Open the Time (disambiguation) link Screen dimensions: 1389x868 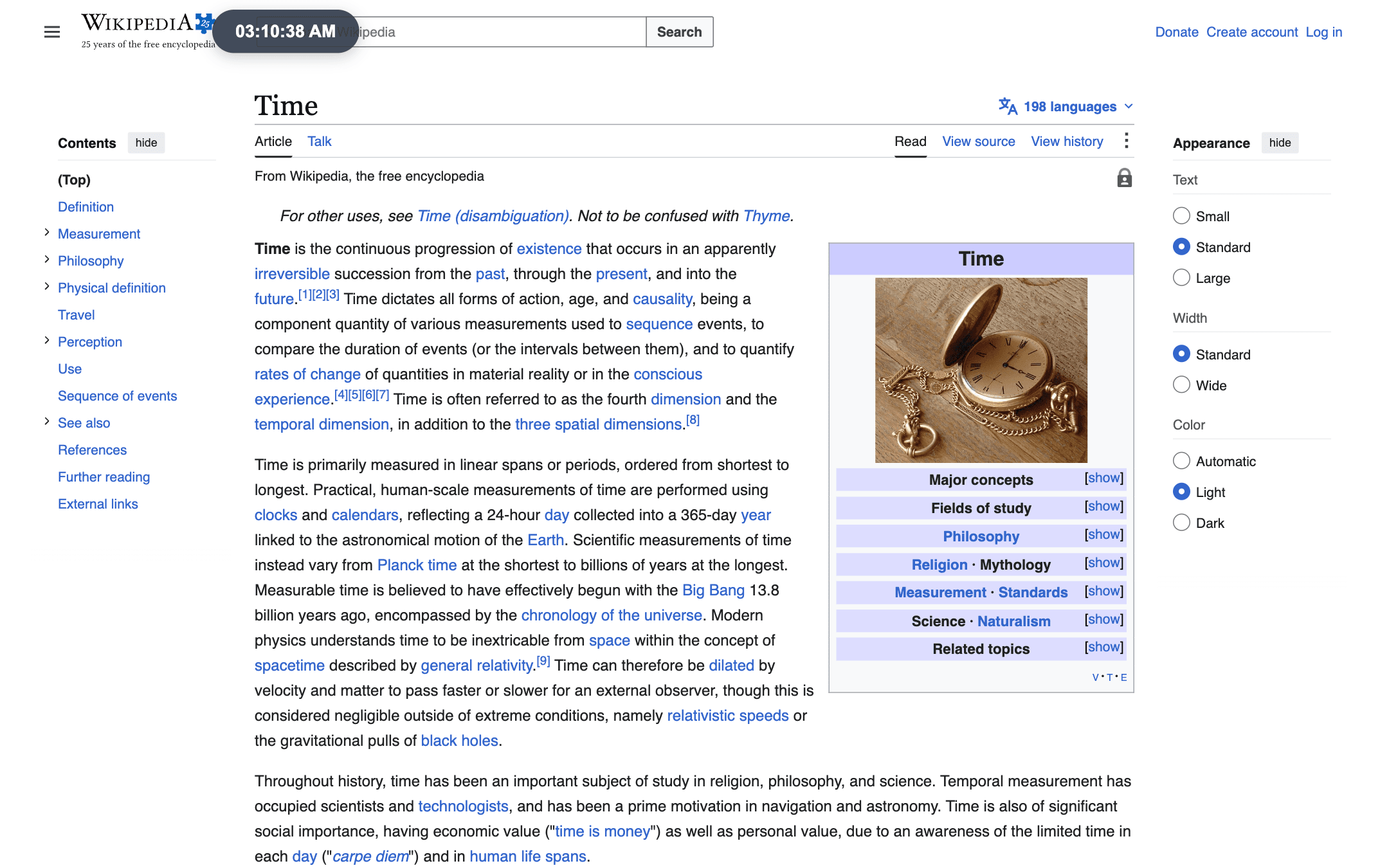click(493, 216)
